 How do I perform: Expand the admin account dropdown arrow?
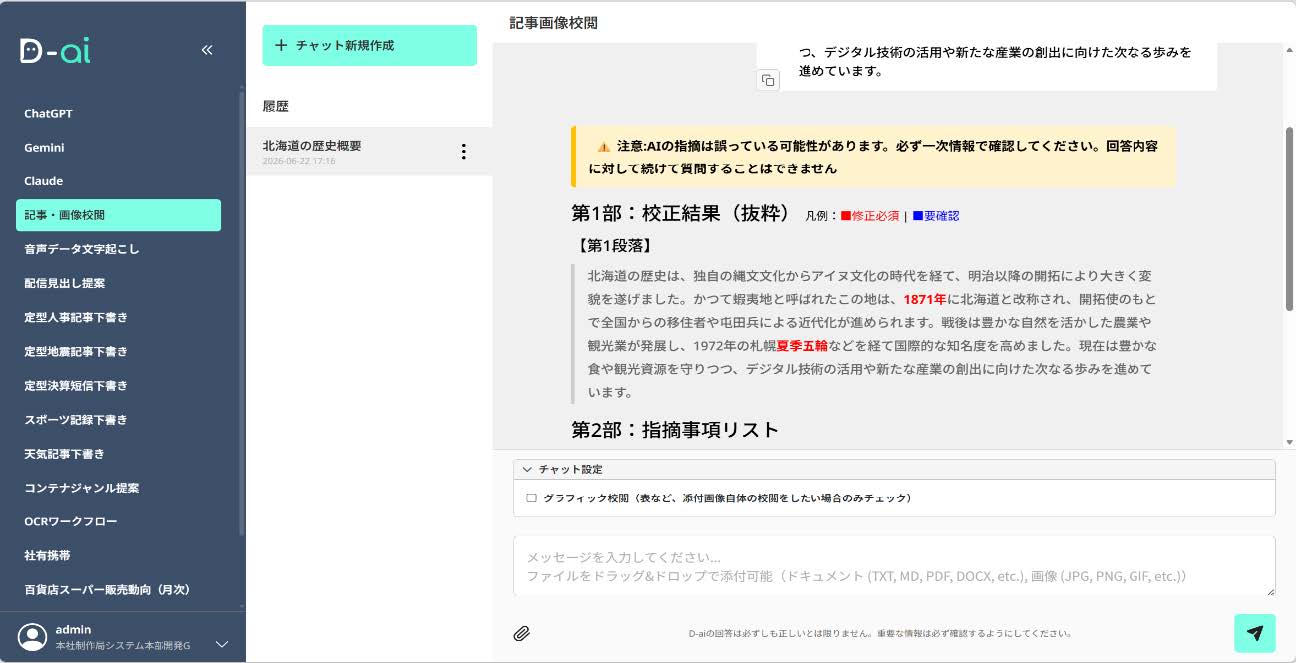[x=222, y=644]
